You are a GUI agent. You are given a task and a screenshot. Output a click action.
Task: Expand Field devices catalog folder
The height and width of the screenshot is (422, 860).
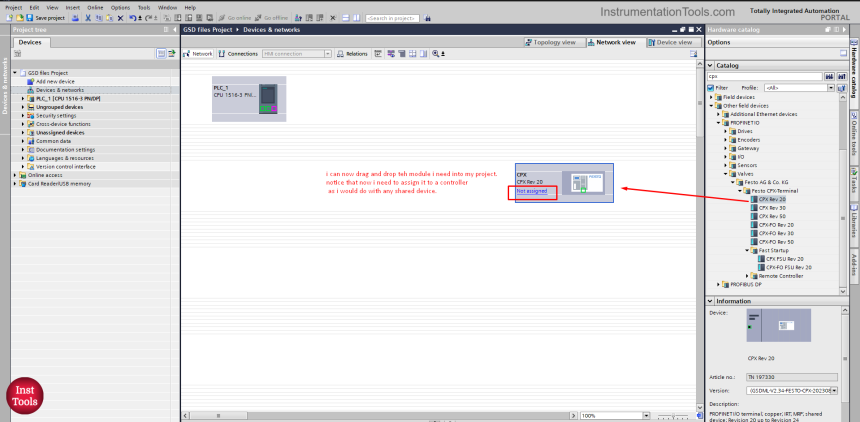(711, 97)
